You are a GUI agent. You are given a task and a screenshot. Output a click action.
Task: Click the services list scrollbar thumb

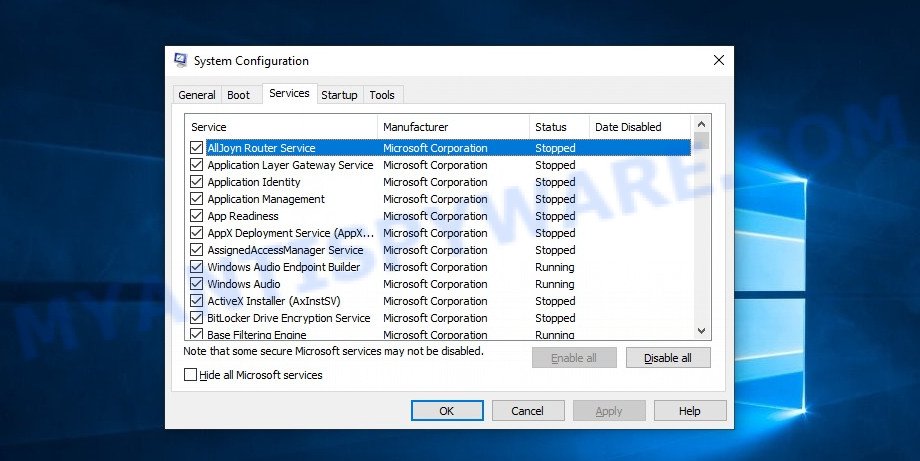(x=701, y=141)
